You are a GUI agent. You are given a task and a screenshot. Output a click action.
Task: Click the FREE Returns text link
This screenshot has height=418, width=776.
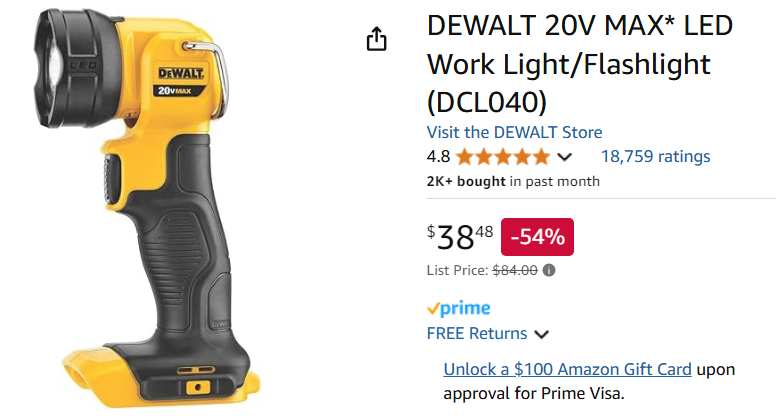point(477,333)
